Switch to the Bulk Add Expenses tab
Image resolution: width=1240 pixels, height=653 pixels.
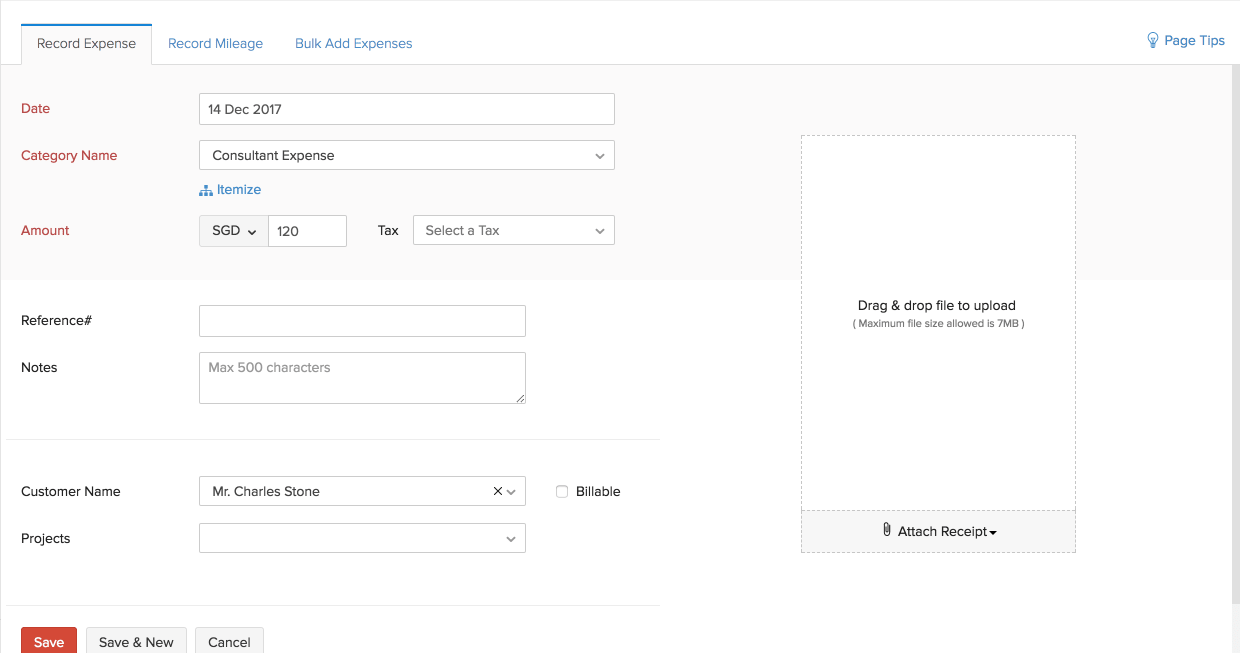pos(353,44)
